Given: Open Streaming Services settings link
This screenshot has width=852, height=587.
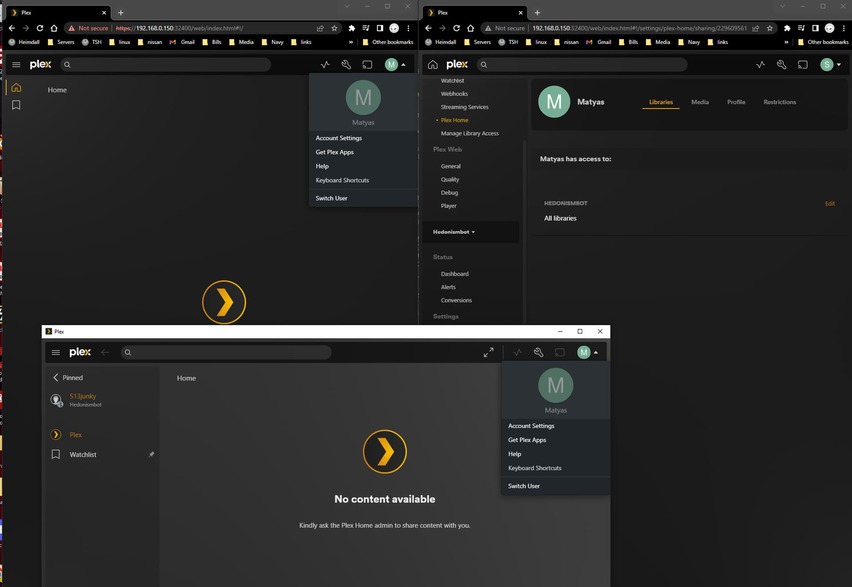Looking at the screenshot, I should pyautogui.click(x=465, y=107).
